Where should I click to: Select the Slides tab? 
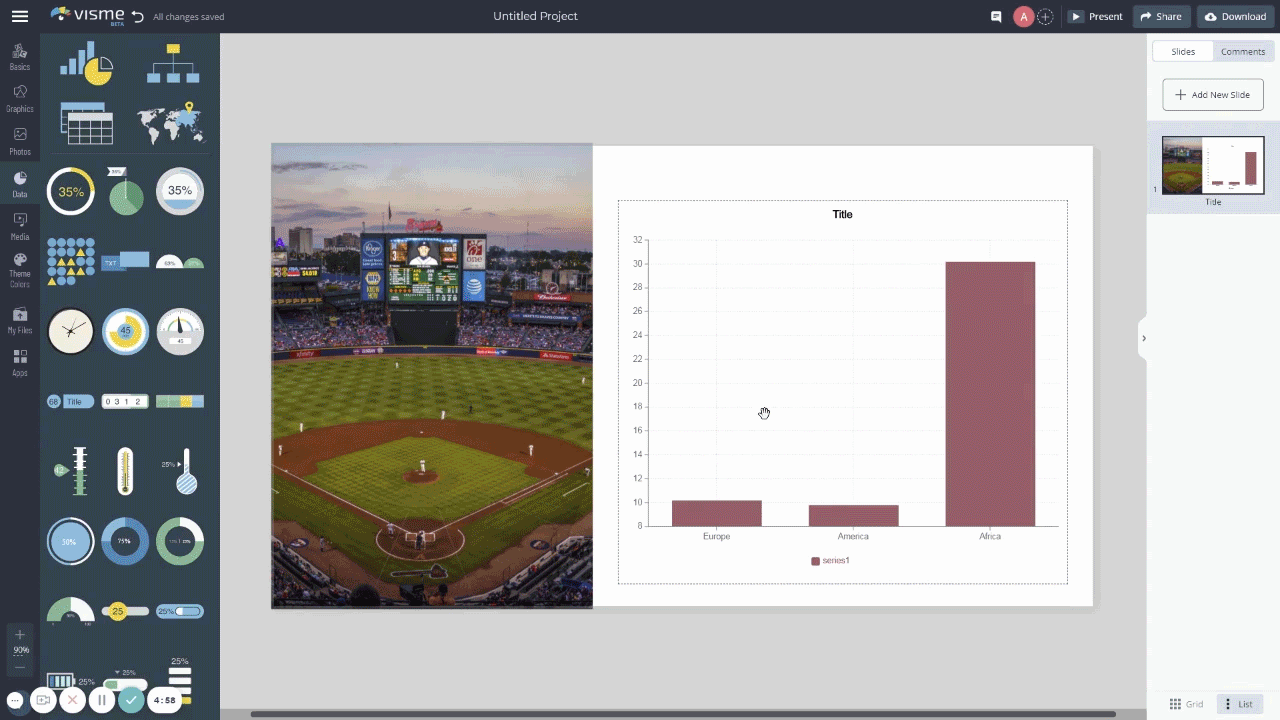click(x=1183, y=52)
